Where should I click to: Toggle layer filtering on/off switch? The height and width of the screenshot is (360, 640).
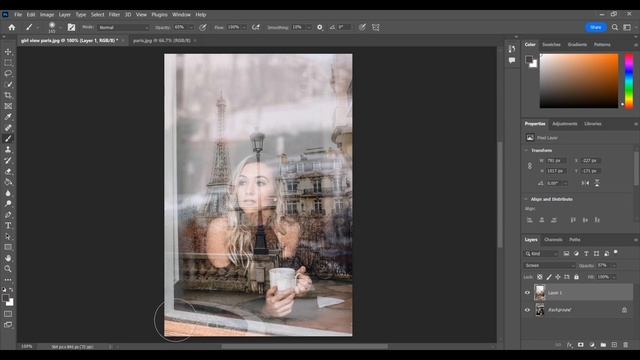click(616, 252)
